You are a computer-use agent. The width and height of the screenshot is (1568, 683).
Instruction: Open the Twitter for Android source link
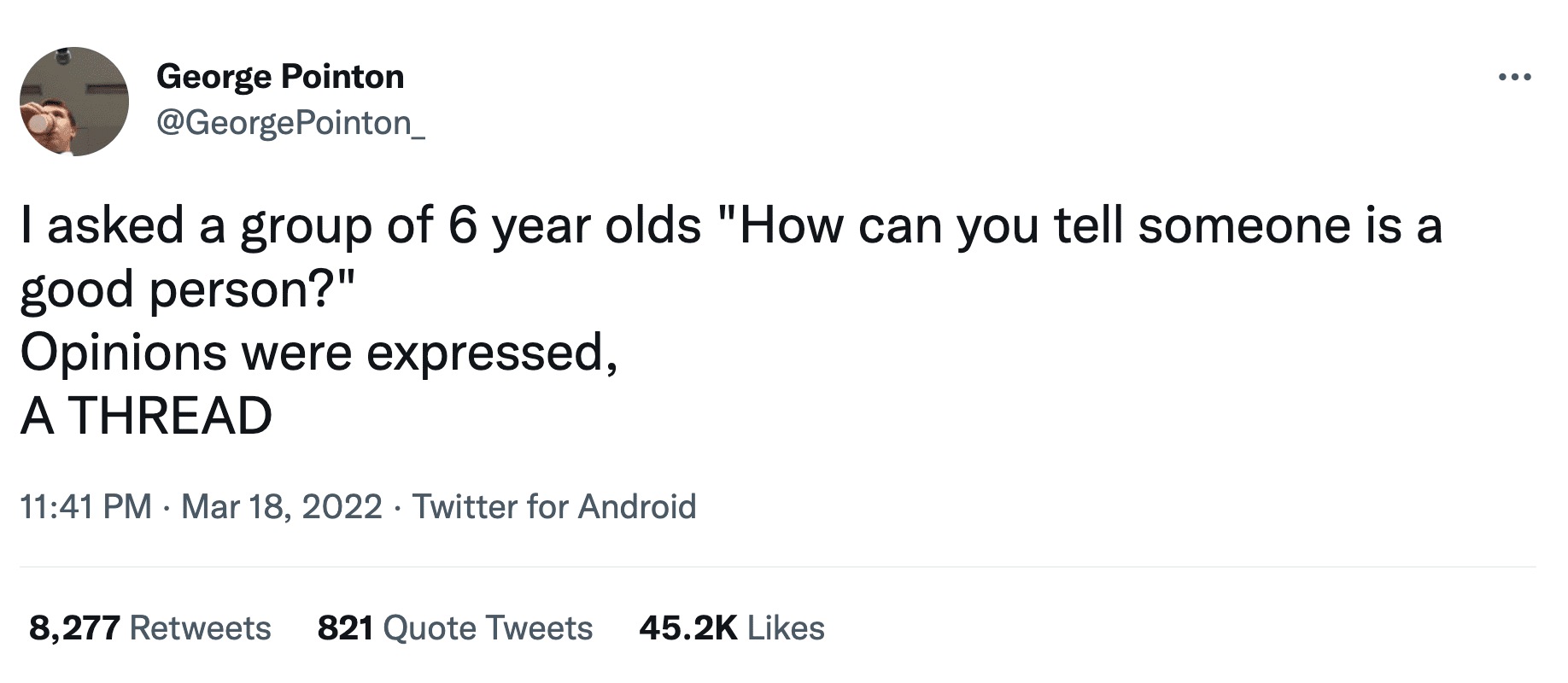tap(554, 507)
